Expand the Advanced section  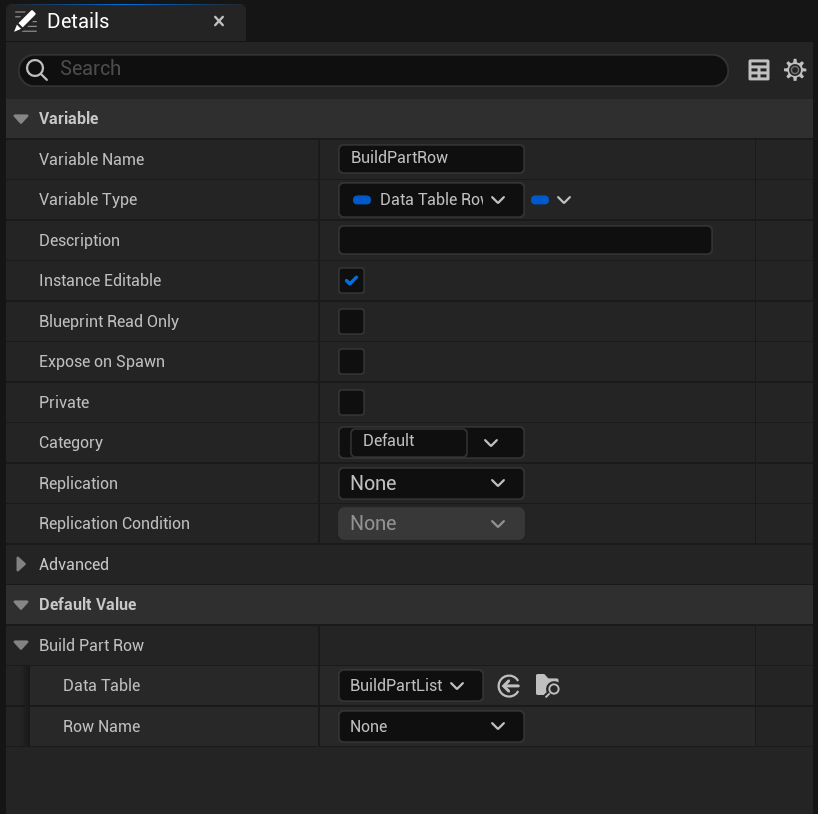tap(21, 565)
